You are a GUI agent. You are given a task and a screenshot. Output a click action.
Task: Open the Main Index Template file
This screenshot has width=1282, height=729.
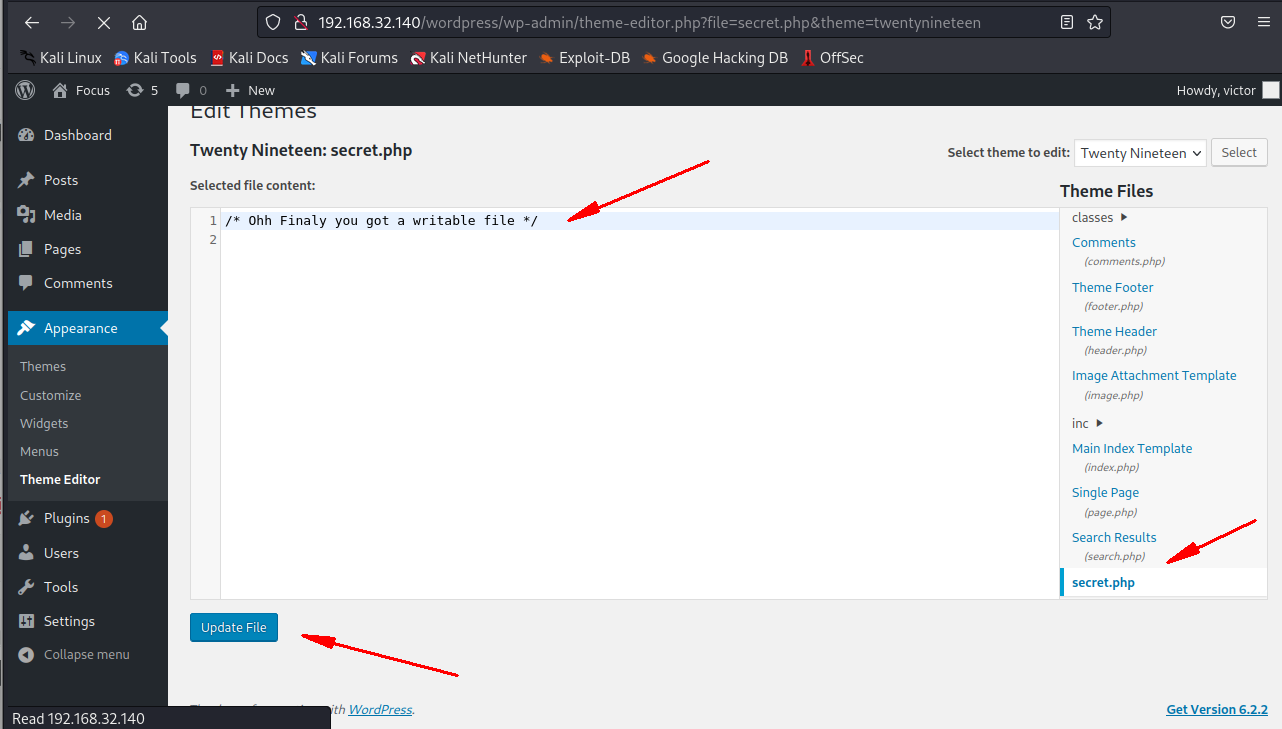(1132, 448)
